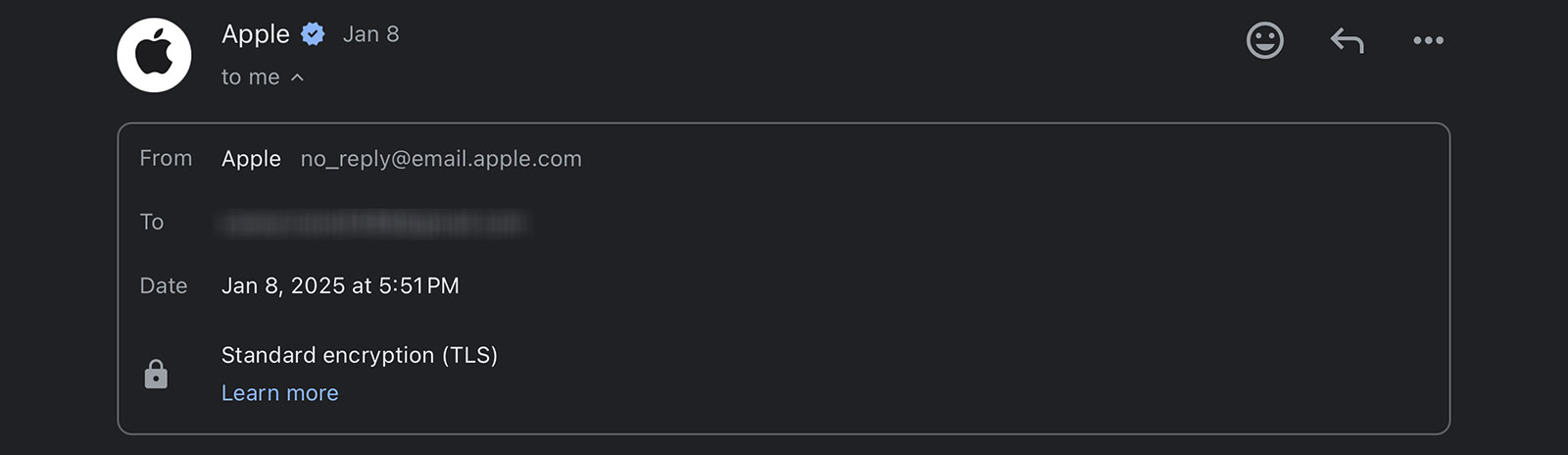Screen dimensions: 1568x455
Task: Click the encryption lock icon
Action: coord(156,374)
